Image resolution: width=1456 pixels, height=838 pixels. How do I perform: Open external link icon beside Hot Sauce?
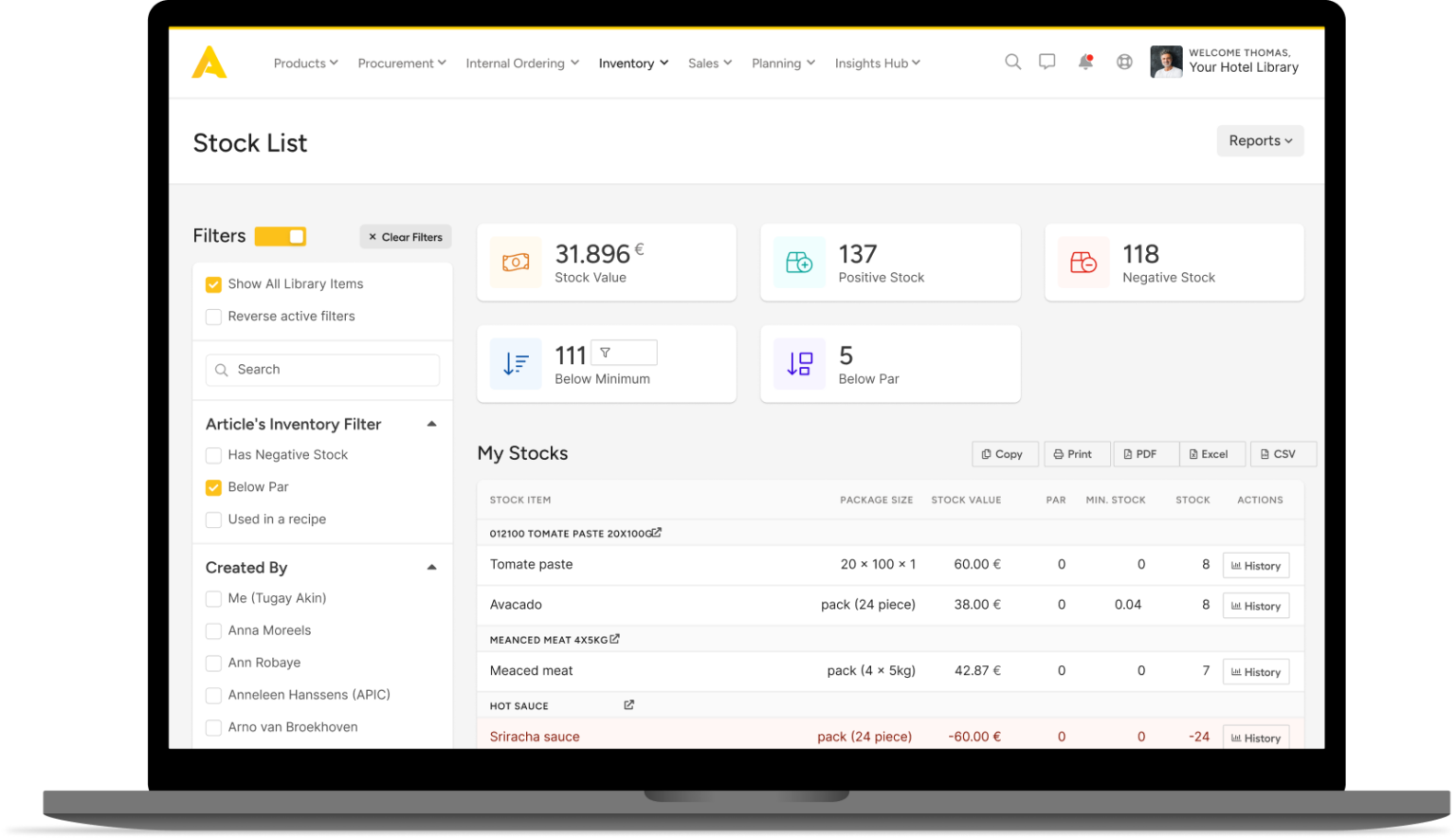click(x=628, y=705)
